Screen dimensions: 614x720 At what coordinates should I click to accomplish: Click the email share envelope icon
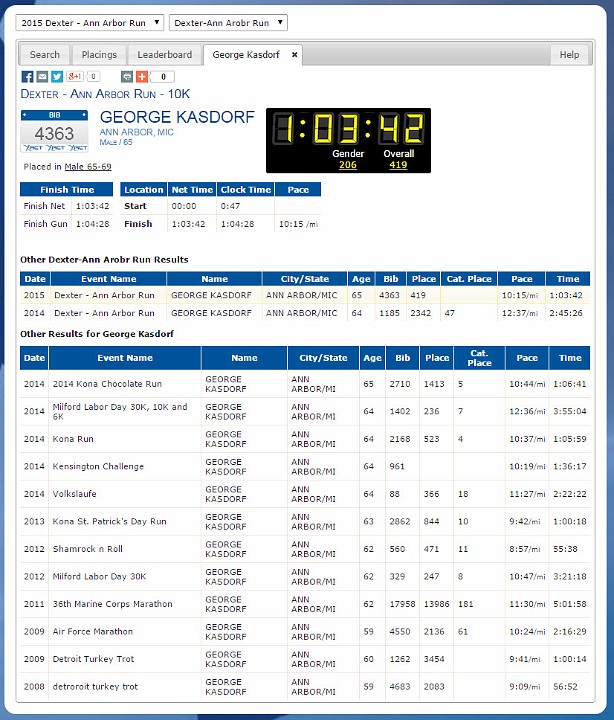click(42, 76)
